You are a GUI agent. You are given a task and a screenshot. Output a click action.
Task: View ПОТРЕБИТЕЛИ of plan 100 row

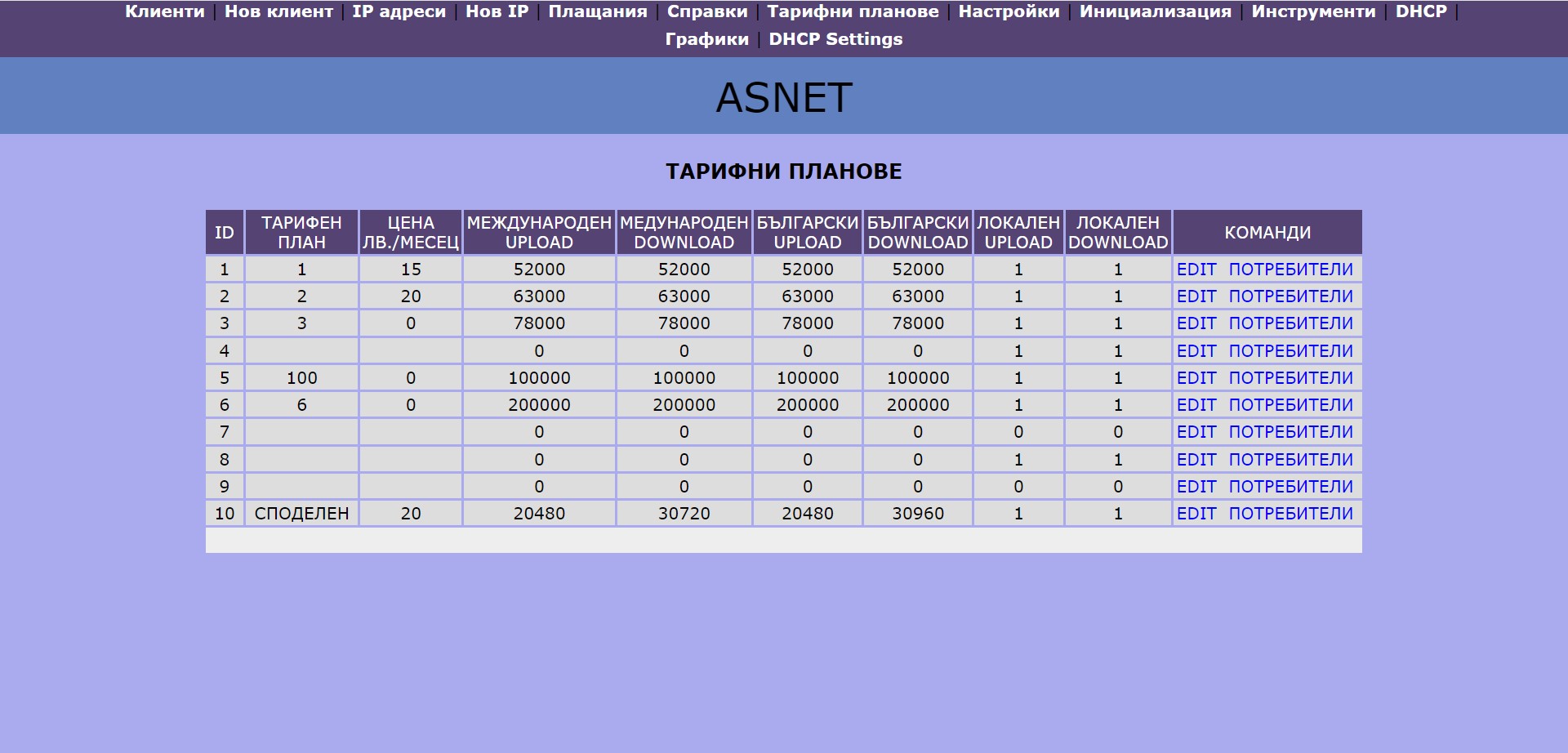1290,378
